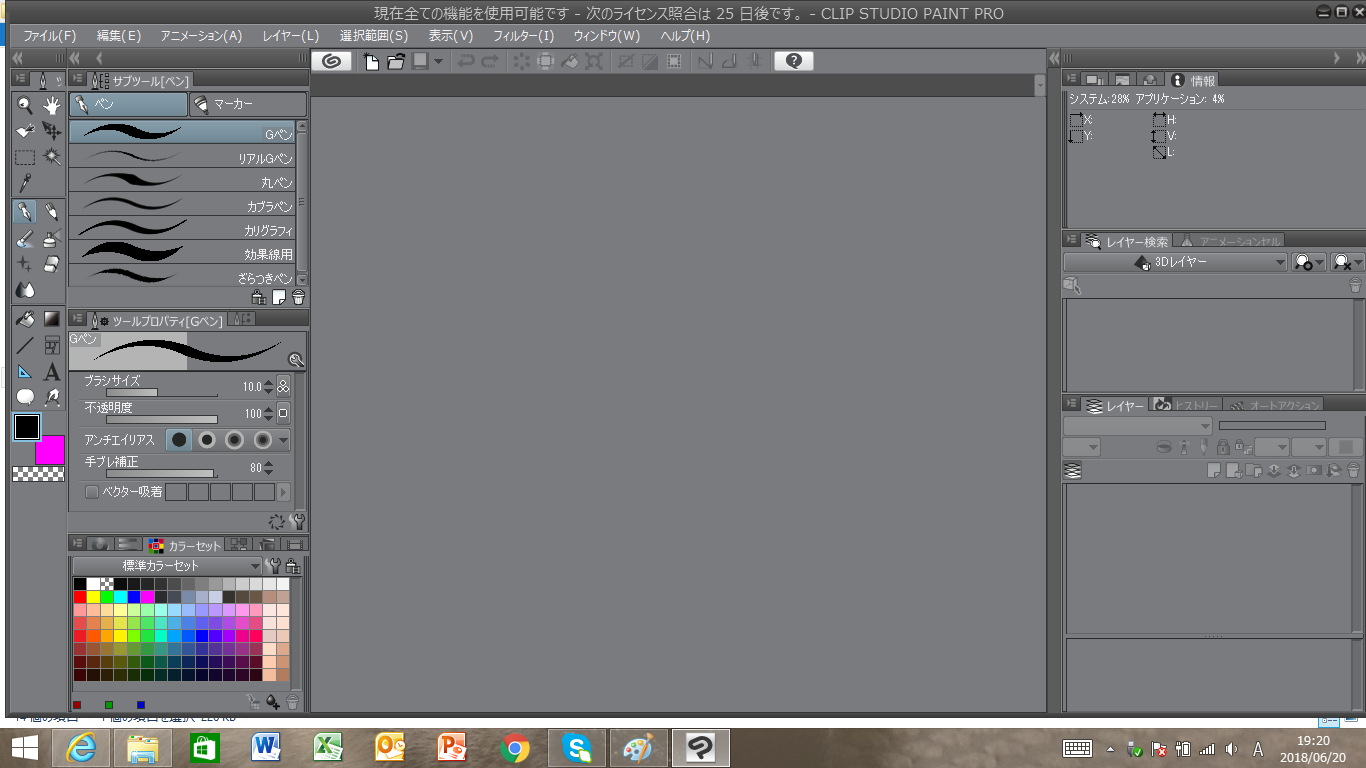Select the Pen tool in tool palette
Screen dimensions: 1366x768
(25, 211)
